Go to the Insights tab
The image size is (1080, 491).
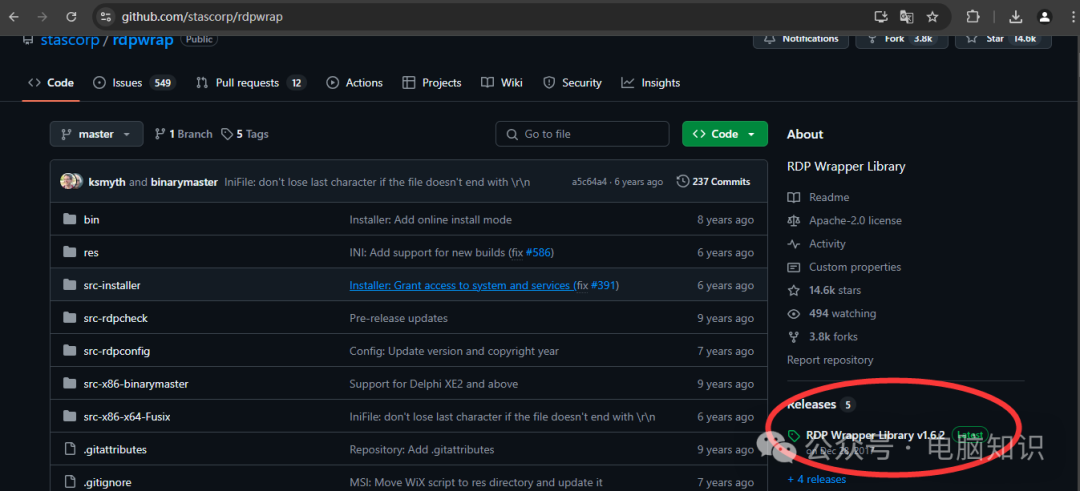tap(650, 83)
